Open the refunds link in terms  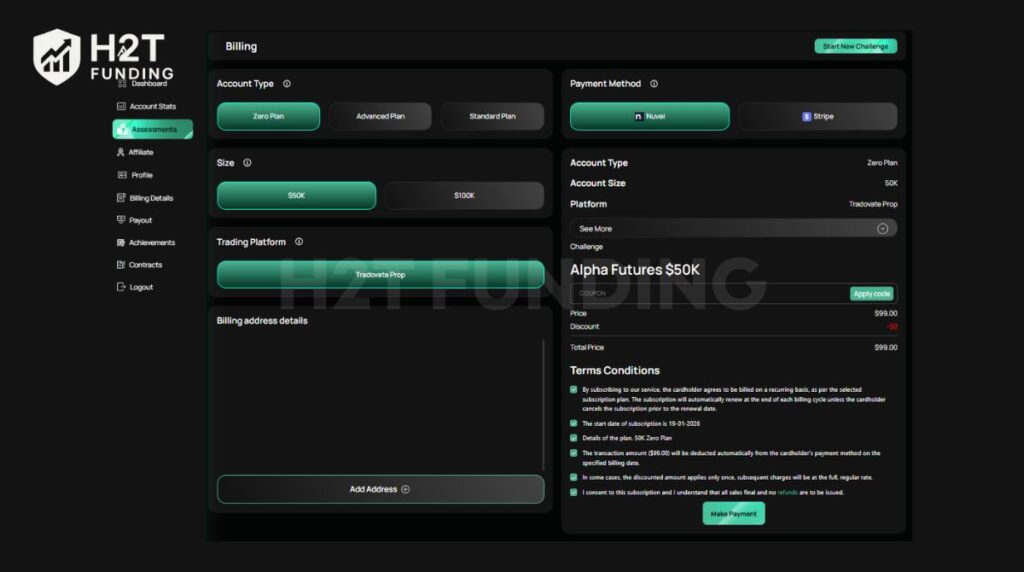coord(787,492)
